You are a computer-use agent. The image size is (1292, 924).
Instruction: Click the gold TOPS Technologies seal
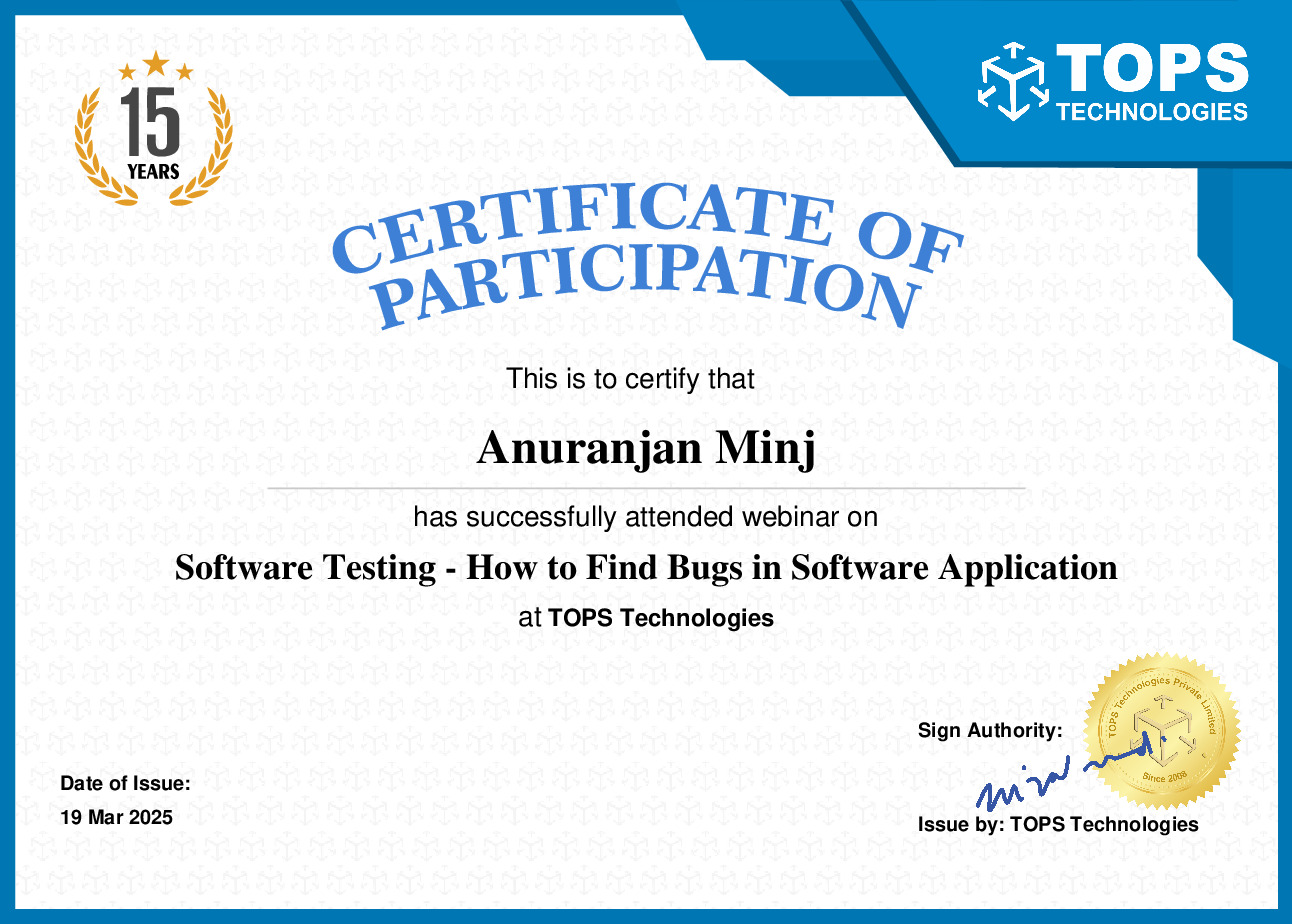1162,732
